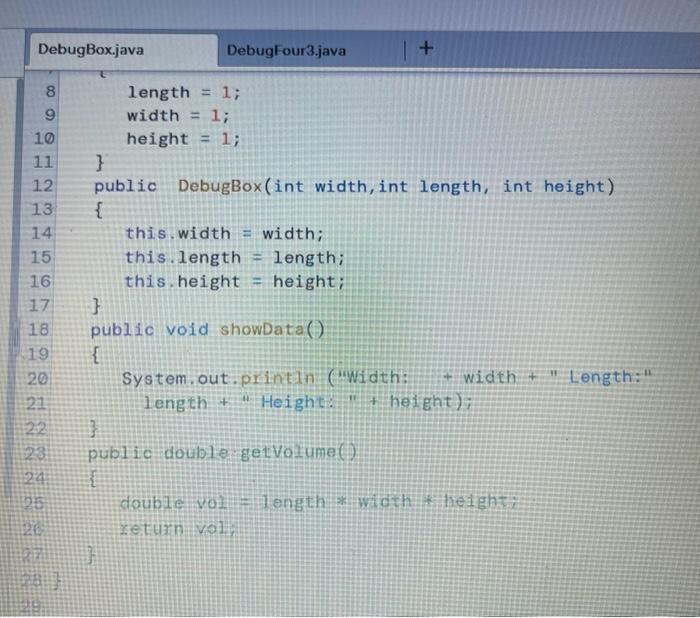Click the opening brace on line 13
The height and width of the screenshot is (618, 700).
click(99, 210)
